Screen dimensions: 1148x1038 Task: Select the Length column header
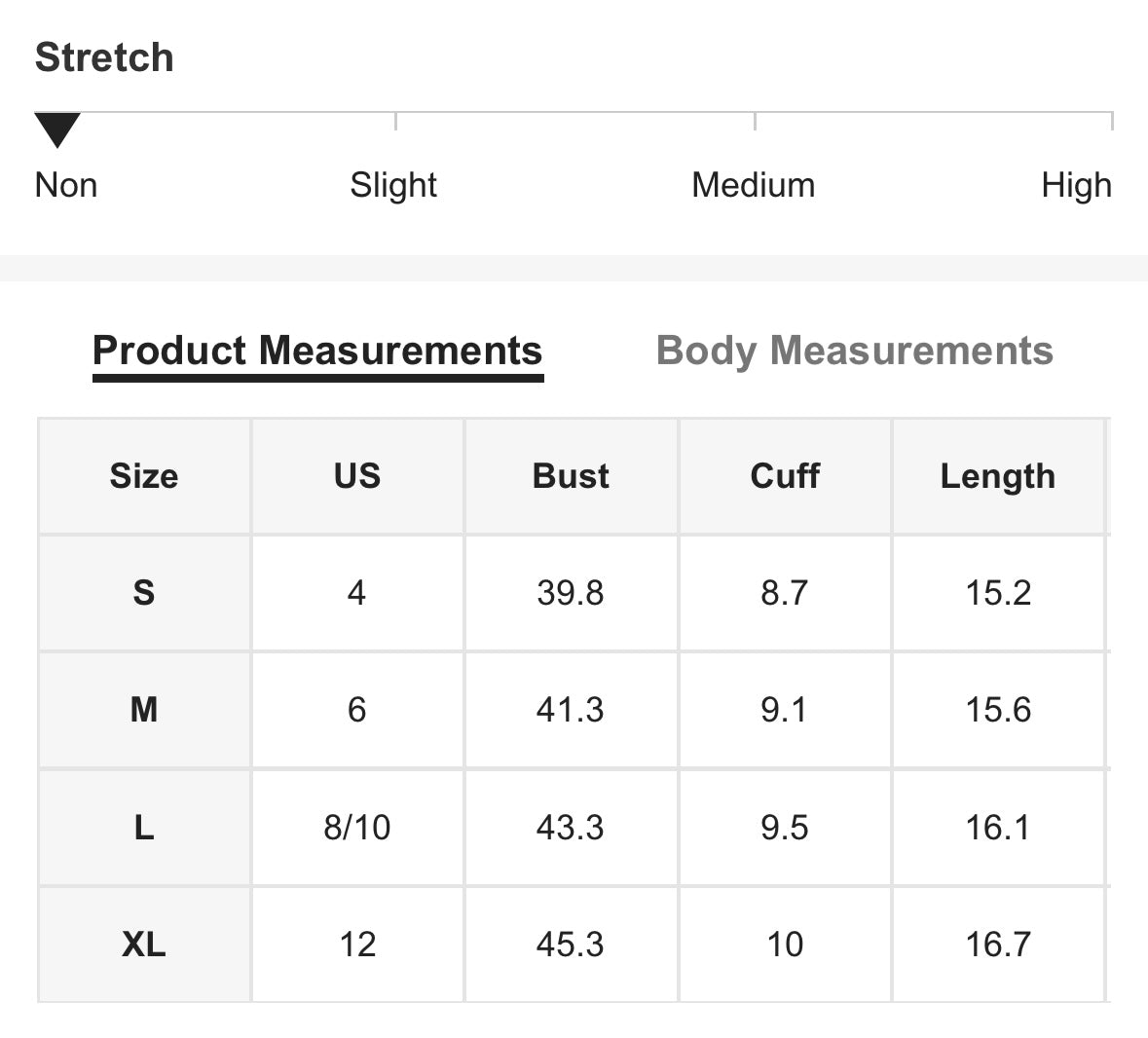(x=998, y=476)
